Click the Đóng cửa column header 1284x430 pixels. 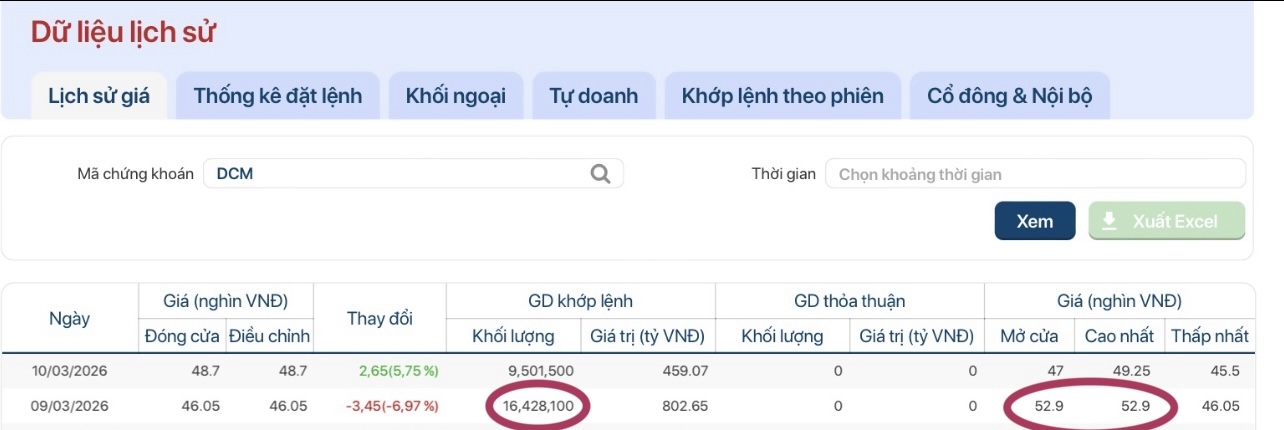tap(184, 336)
